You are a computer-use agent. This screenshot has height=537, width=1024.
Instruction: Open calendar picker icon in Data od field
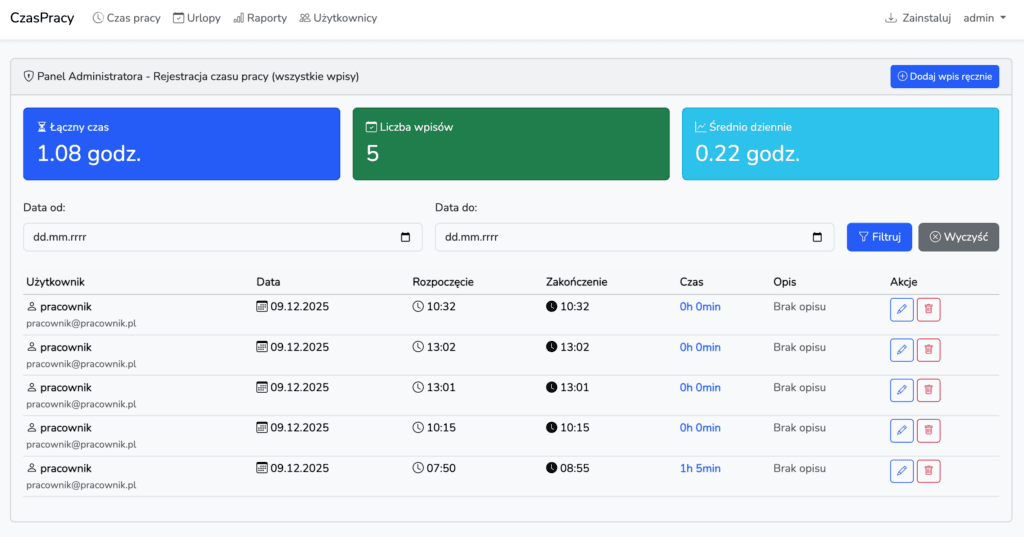click(x=405, y=237)
